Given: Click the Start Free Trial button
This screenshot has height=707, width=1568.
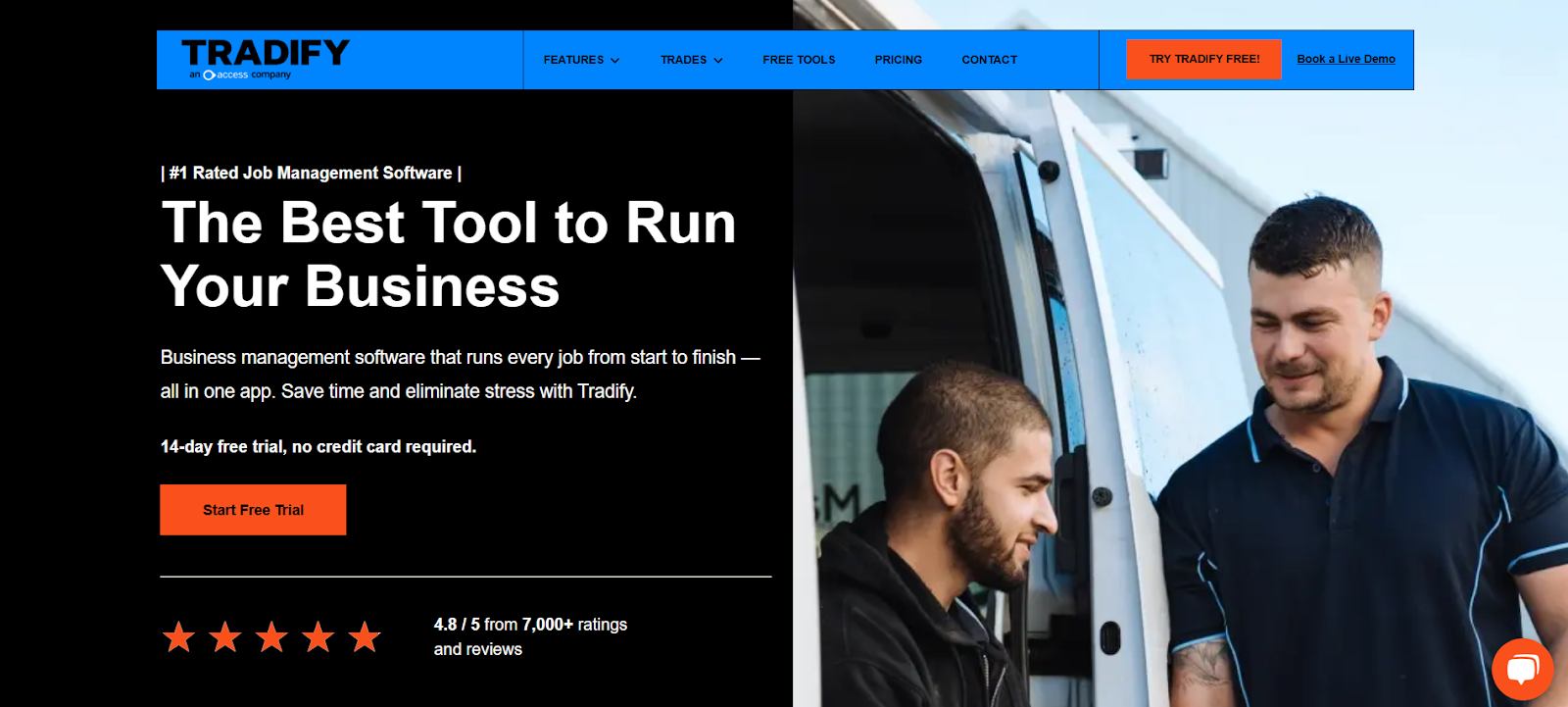Looking at the screenshot, I should 253,510.
